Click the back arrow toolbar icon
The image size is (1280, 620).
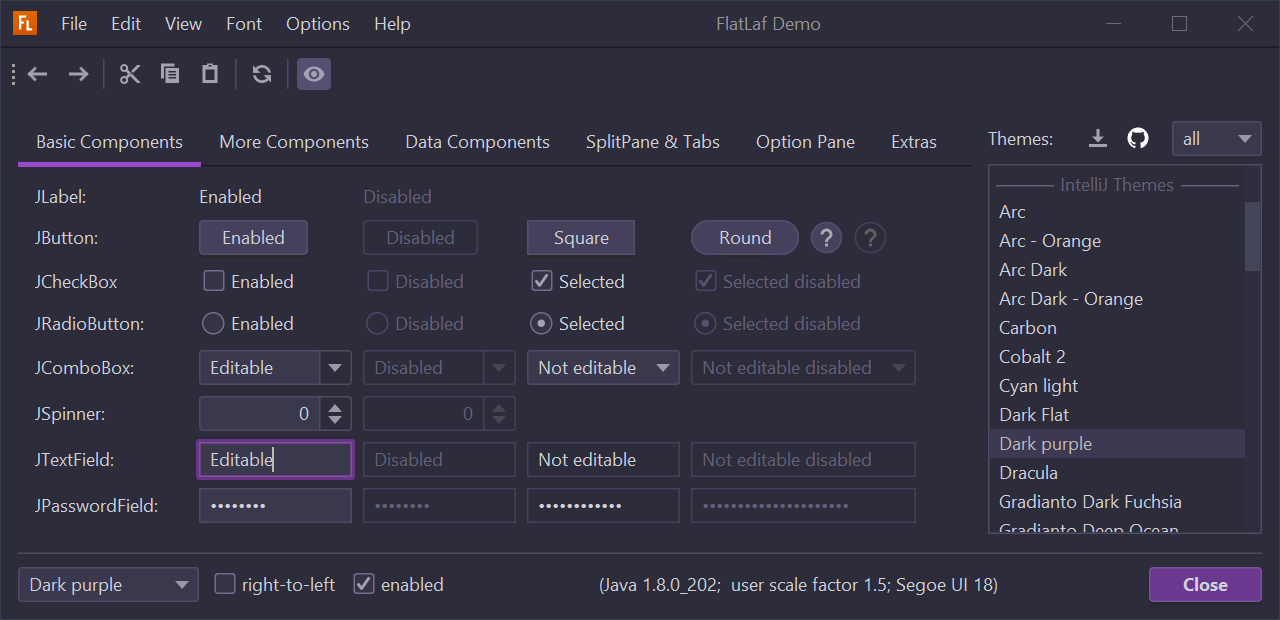pos(38,74)
